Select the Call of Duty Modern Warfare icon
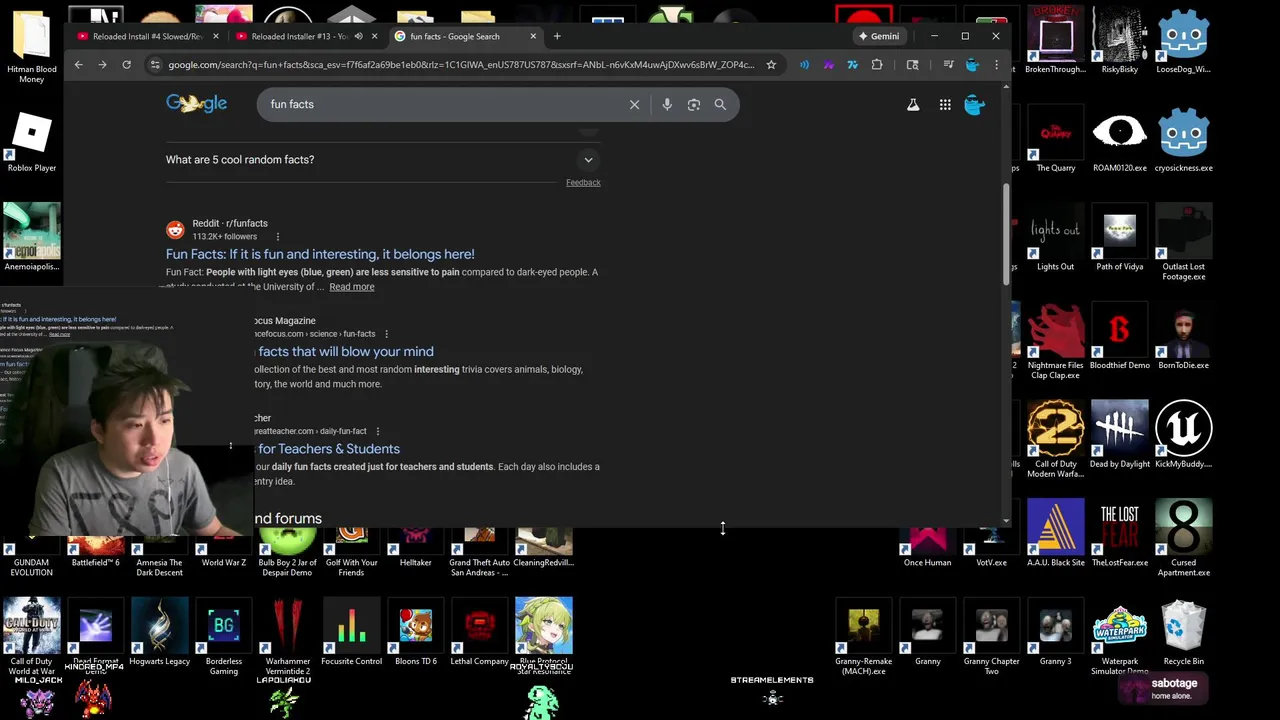The width and height of the screenshot is (1280, 720). point(1056,440)
